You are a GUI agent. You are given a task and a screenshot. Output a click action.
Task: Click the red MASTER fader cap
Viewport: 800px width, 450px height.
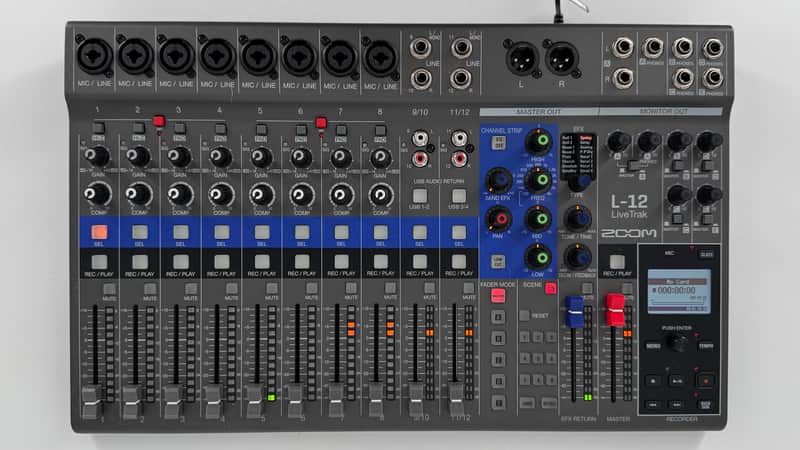(x=615, y=309)
